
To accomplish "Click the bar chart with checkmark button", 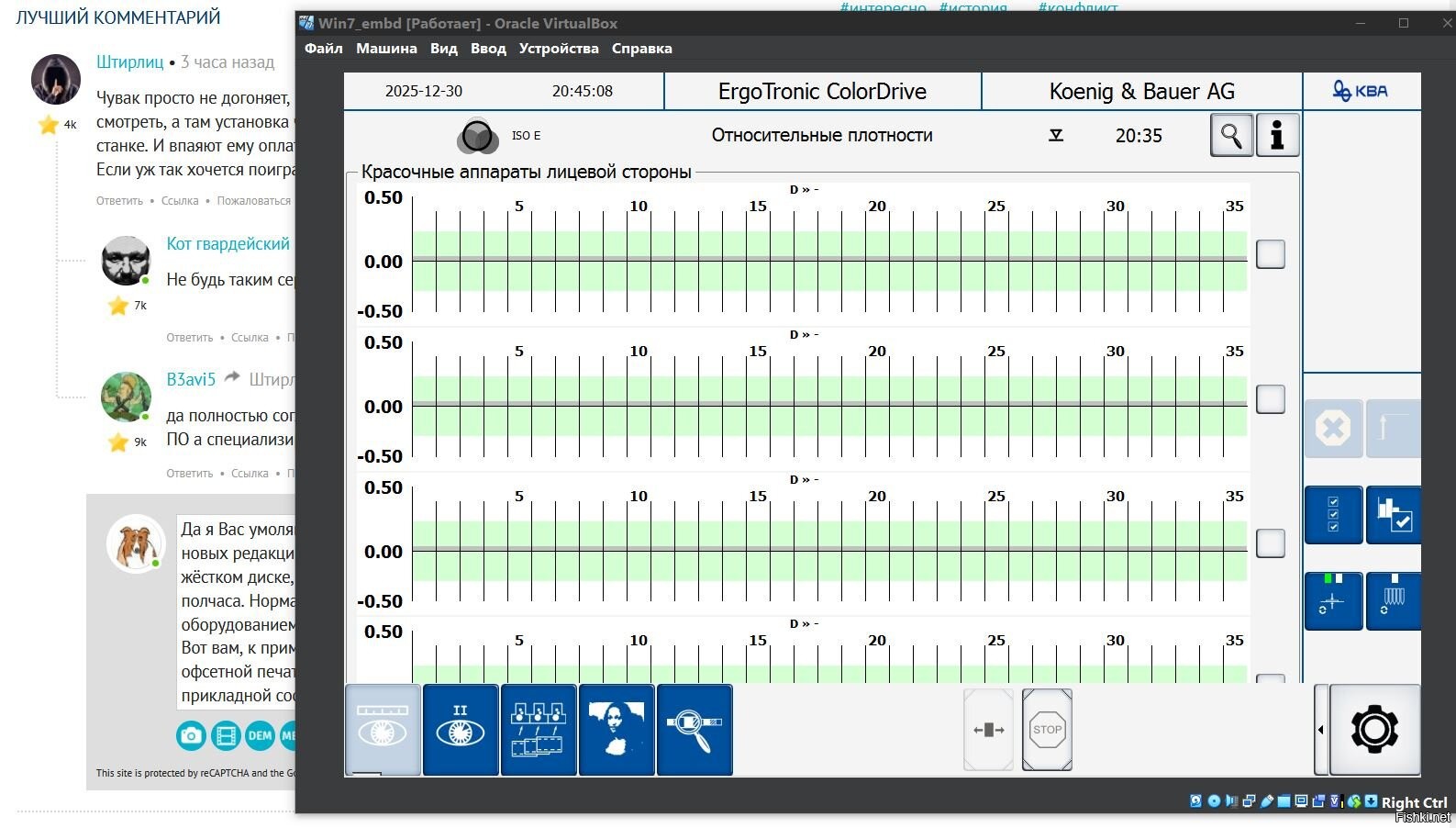I will click(1393, 515).
